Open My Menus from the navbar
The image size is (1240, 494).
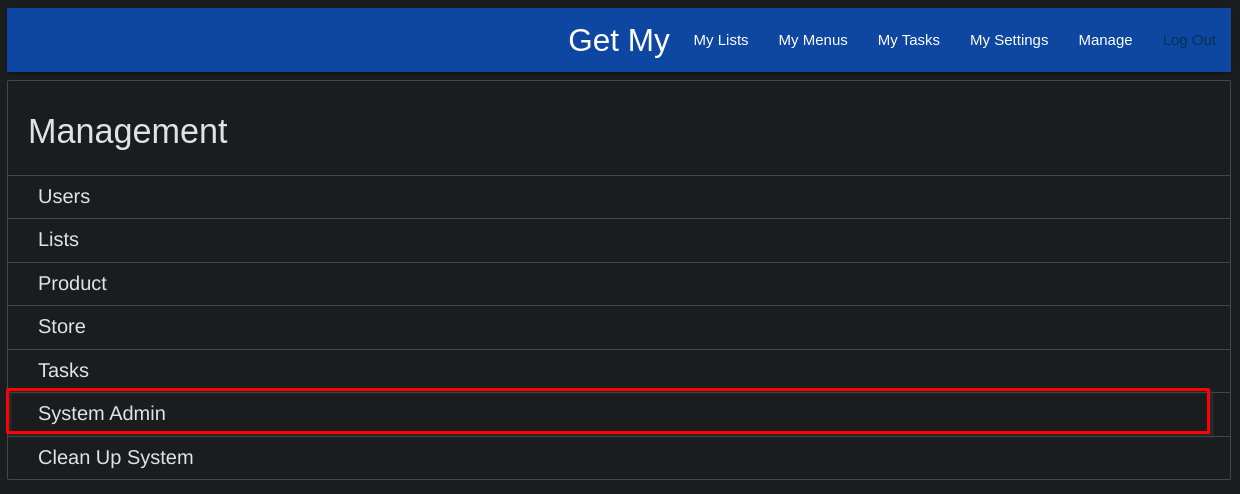(x=813, y=40)
